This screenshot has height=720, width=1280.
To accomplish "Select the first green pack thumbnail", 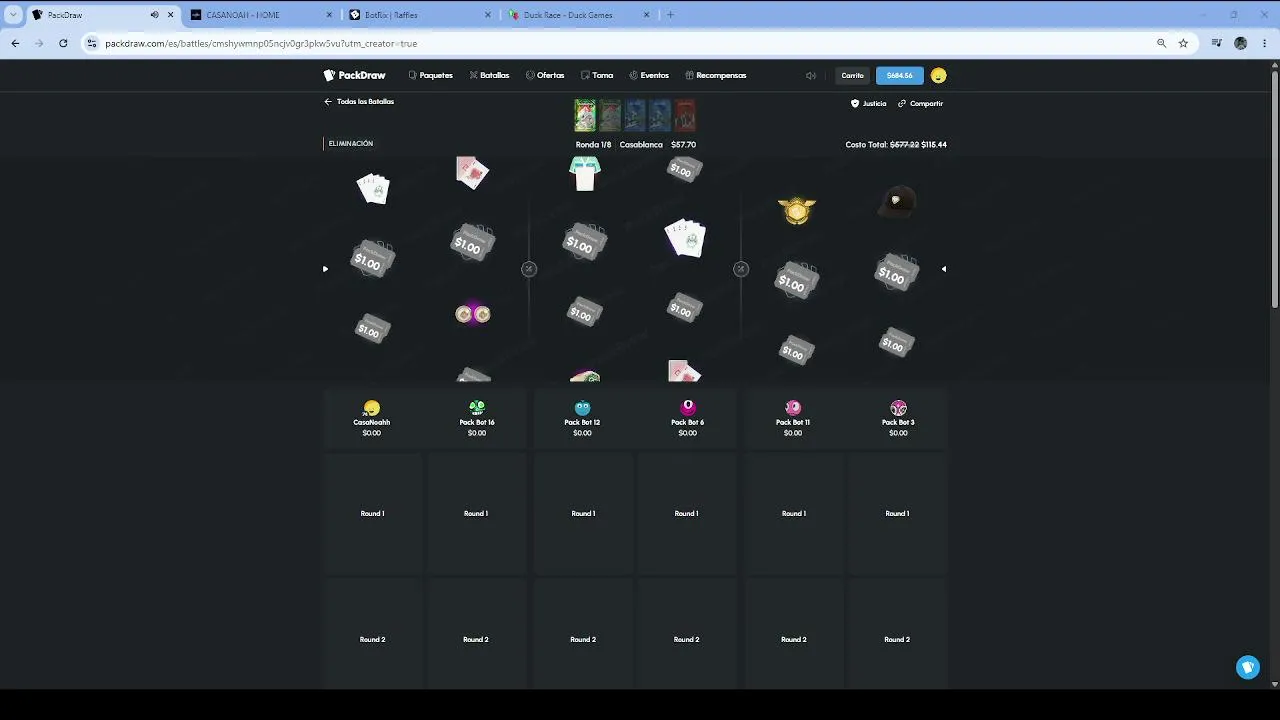I will tap(585, 115).
